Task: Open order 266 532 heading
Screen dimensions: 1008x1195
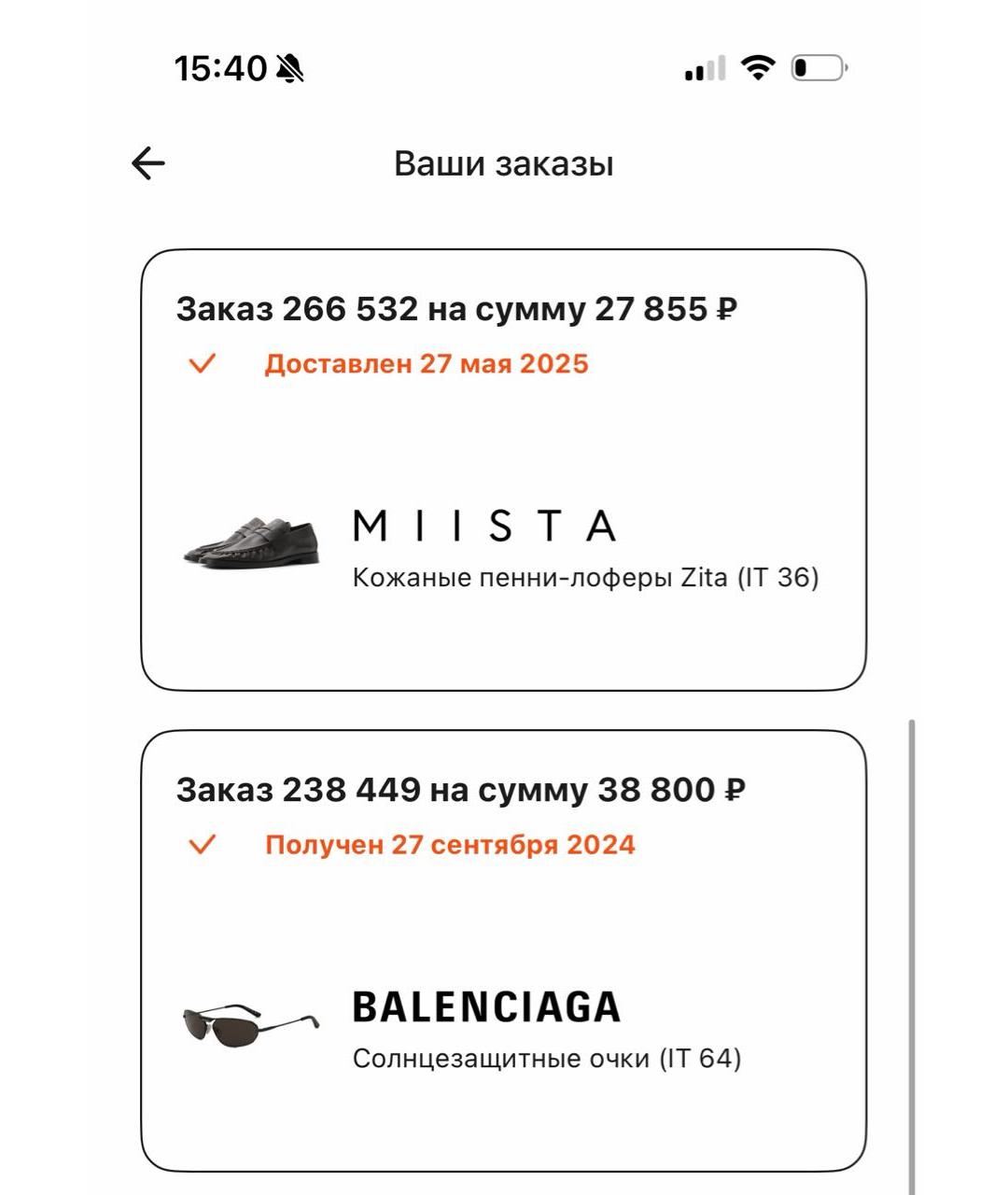Action: coord(456,309)
